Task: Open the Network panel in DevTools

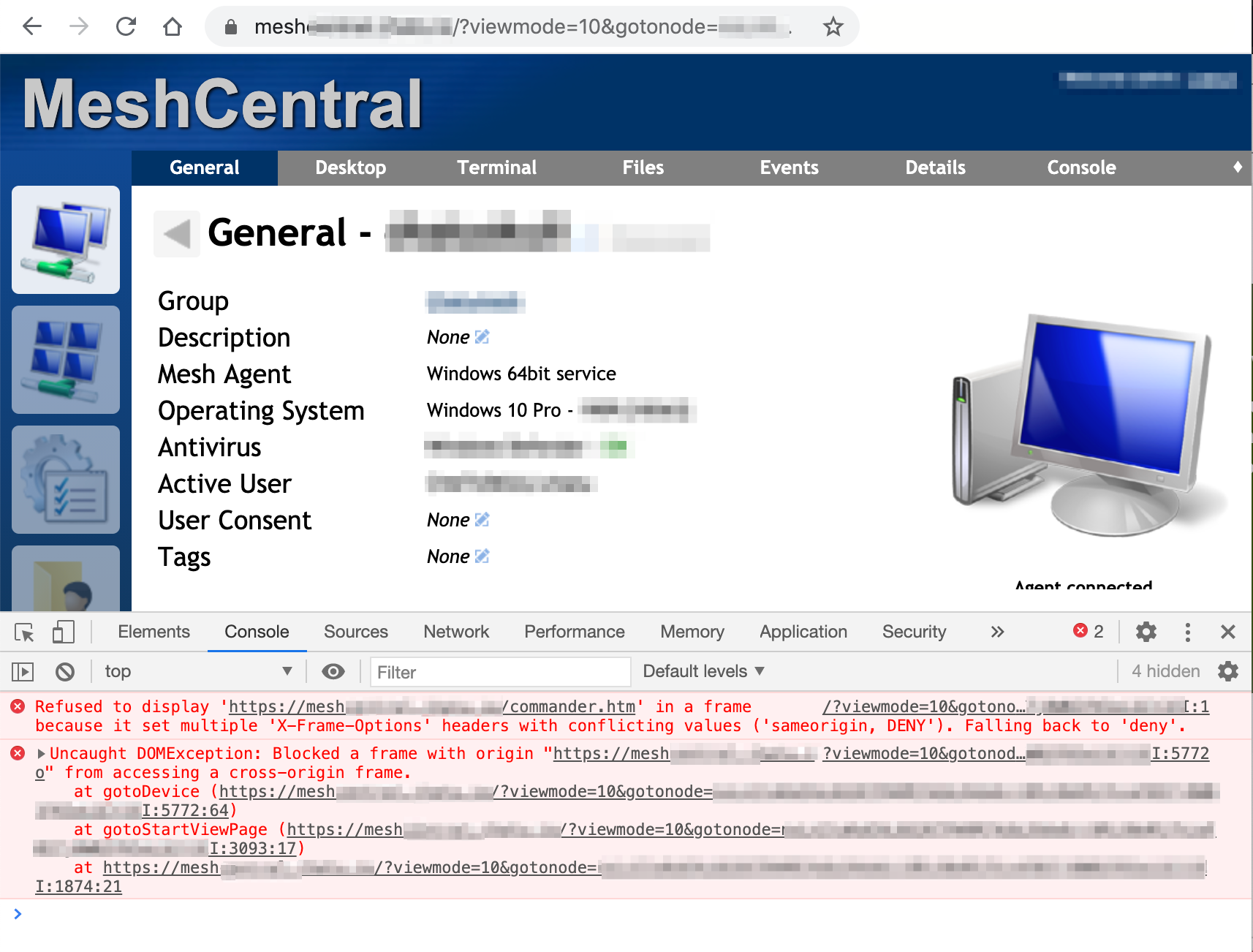Action: (455, 632)
